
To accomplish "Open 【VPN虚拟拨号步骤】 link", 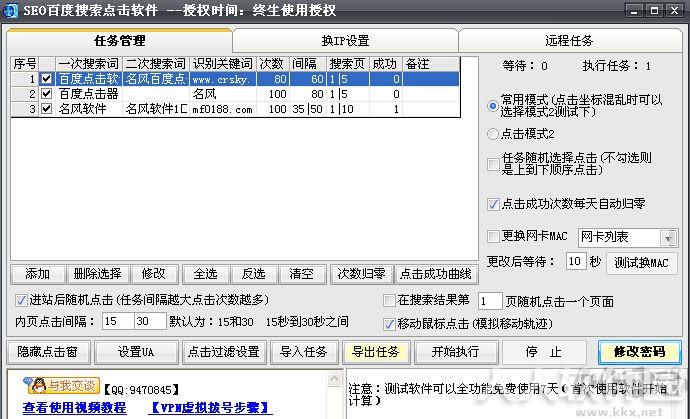I will pyautogui.click(x=210, y=408).
